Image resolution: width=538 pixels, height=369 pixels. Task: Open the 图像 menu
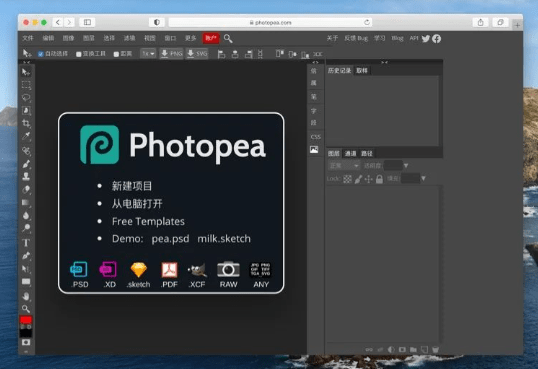pyautogui.click(x=69, y=38)
